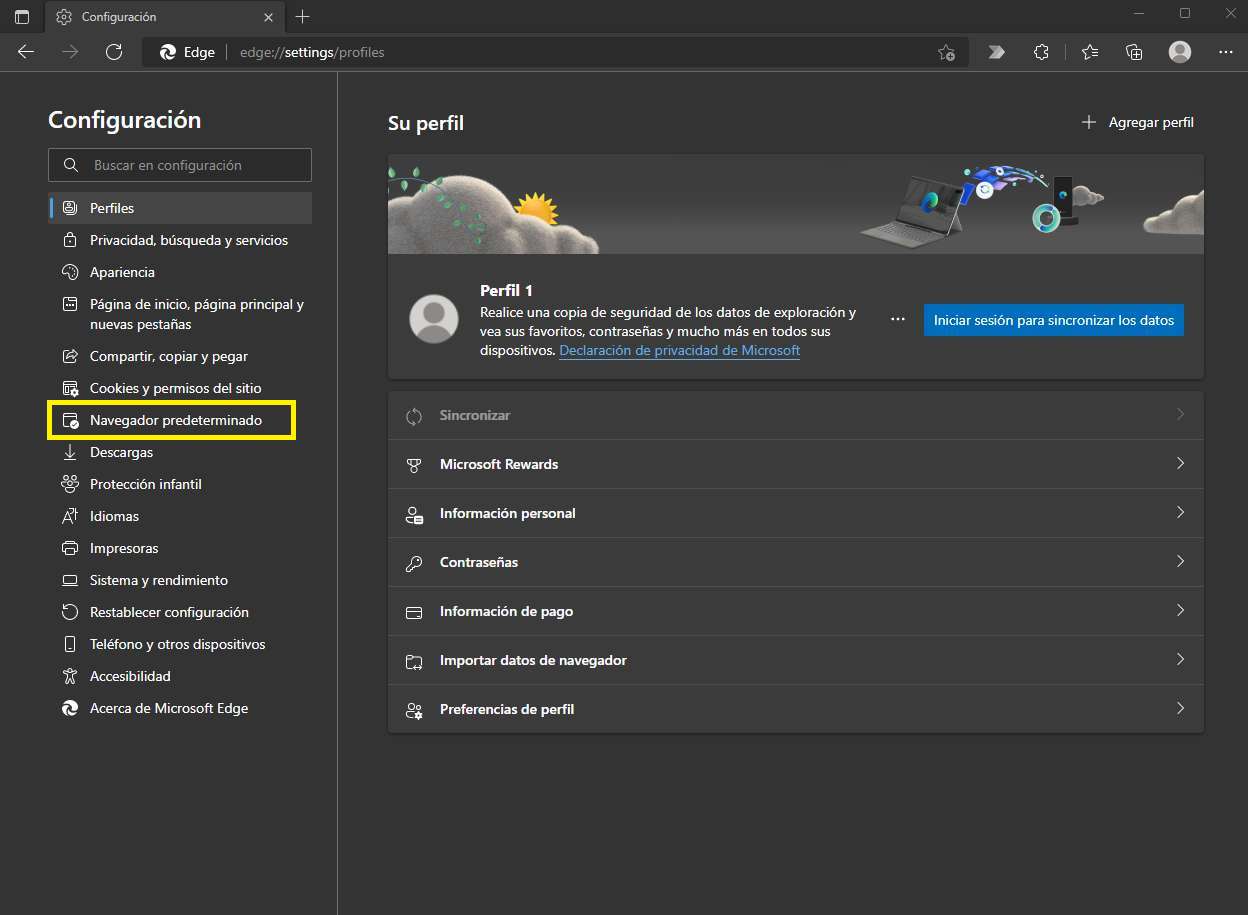This screenshot has width=1248, height=915.
Task: Open the Edge settings and more menu
Action: click(1226, 52)
